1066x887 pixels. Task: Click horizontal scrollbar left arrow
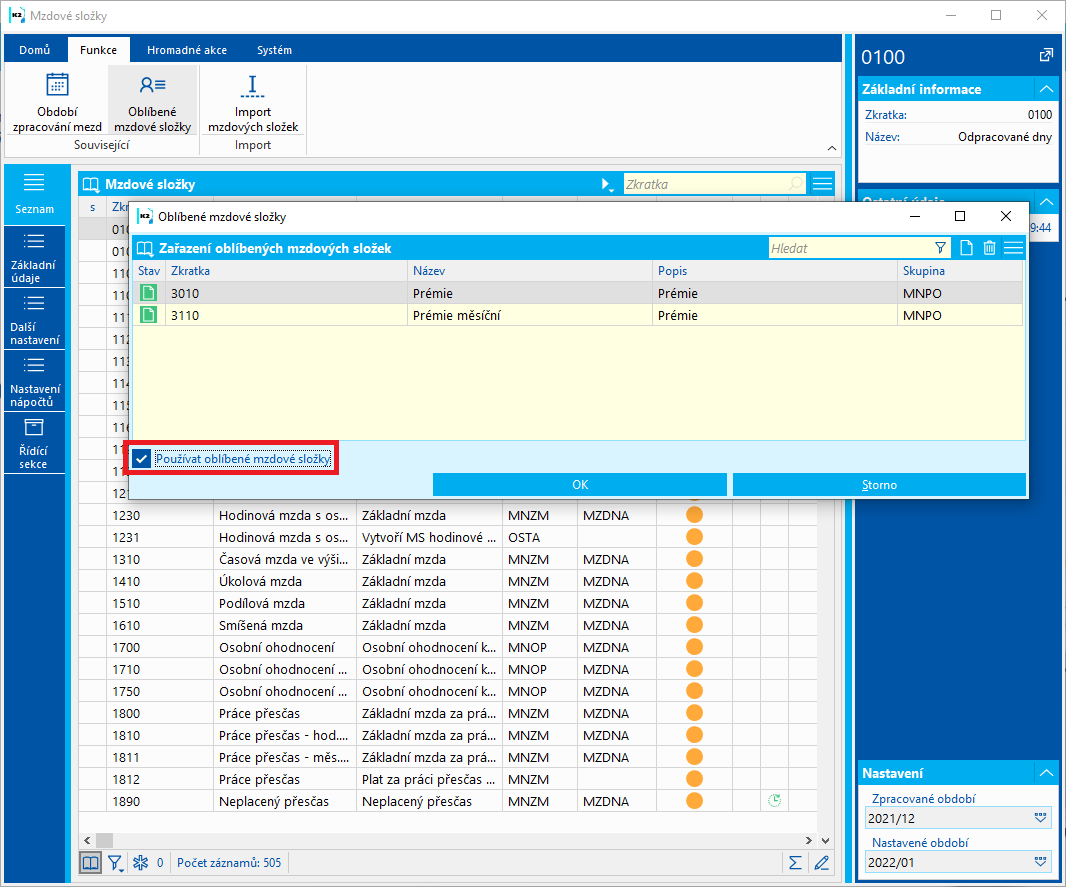tap(87, 840)
